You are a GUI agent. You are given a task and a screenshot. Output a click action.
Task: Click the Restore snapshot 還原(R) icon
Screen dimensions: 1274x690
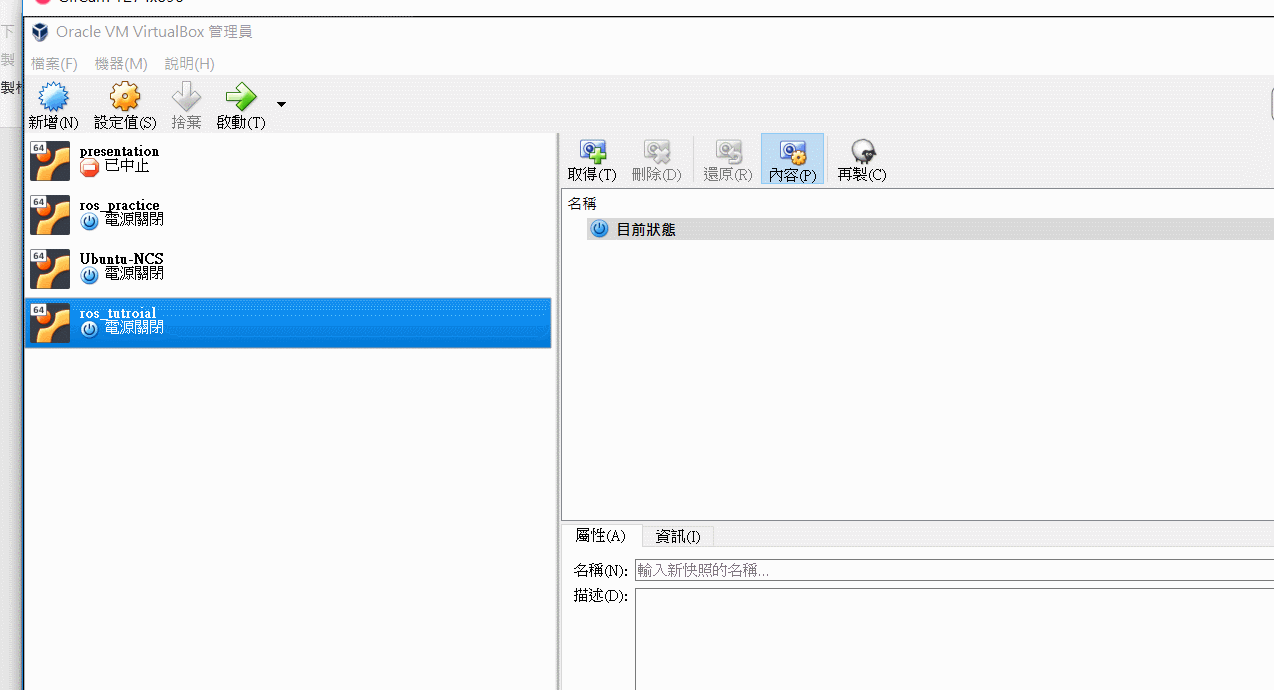pyautogui.click(x=728, y=152)
